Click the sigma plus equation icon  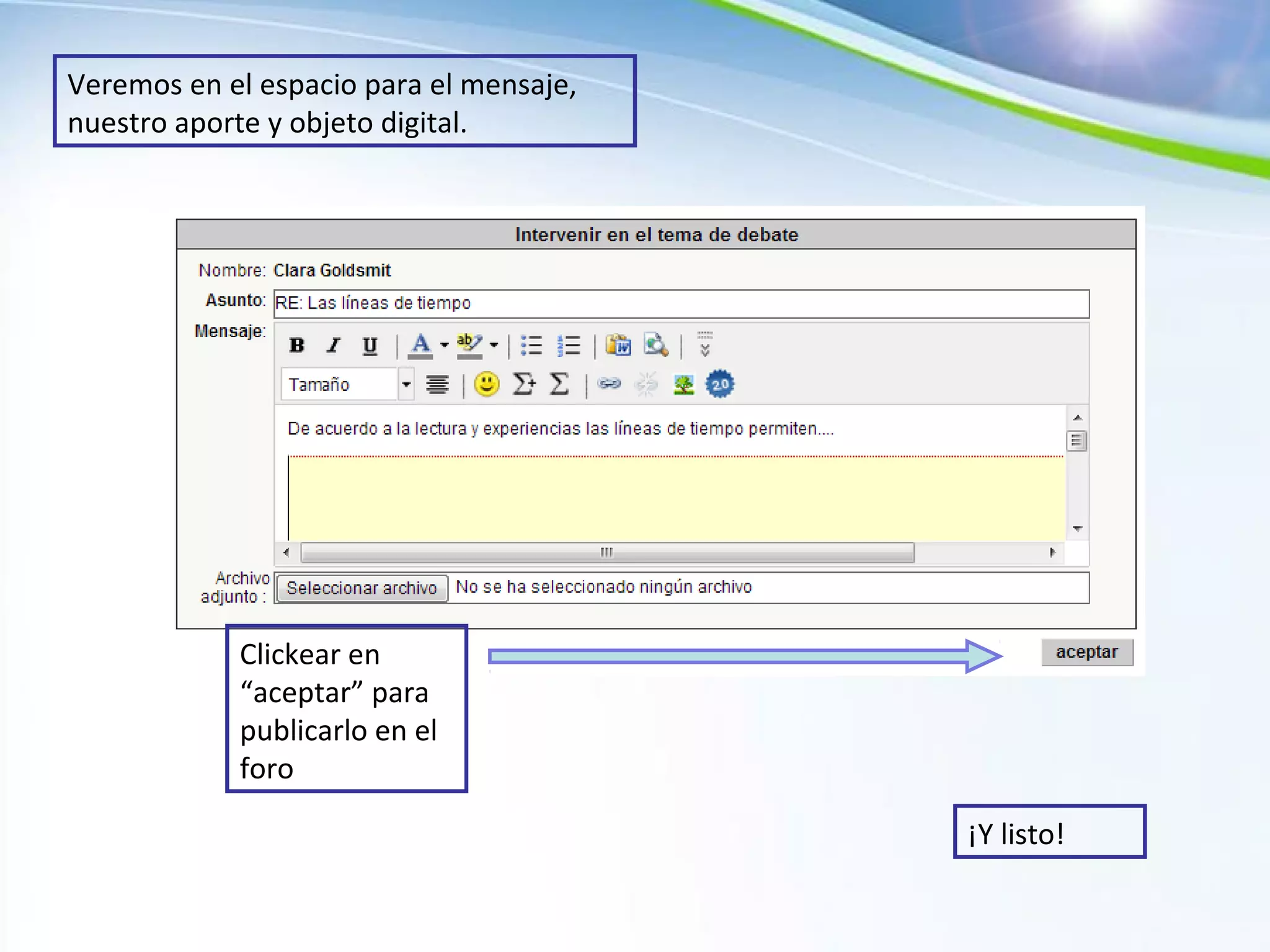point(524,384)
